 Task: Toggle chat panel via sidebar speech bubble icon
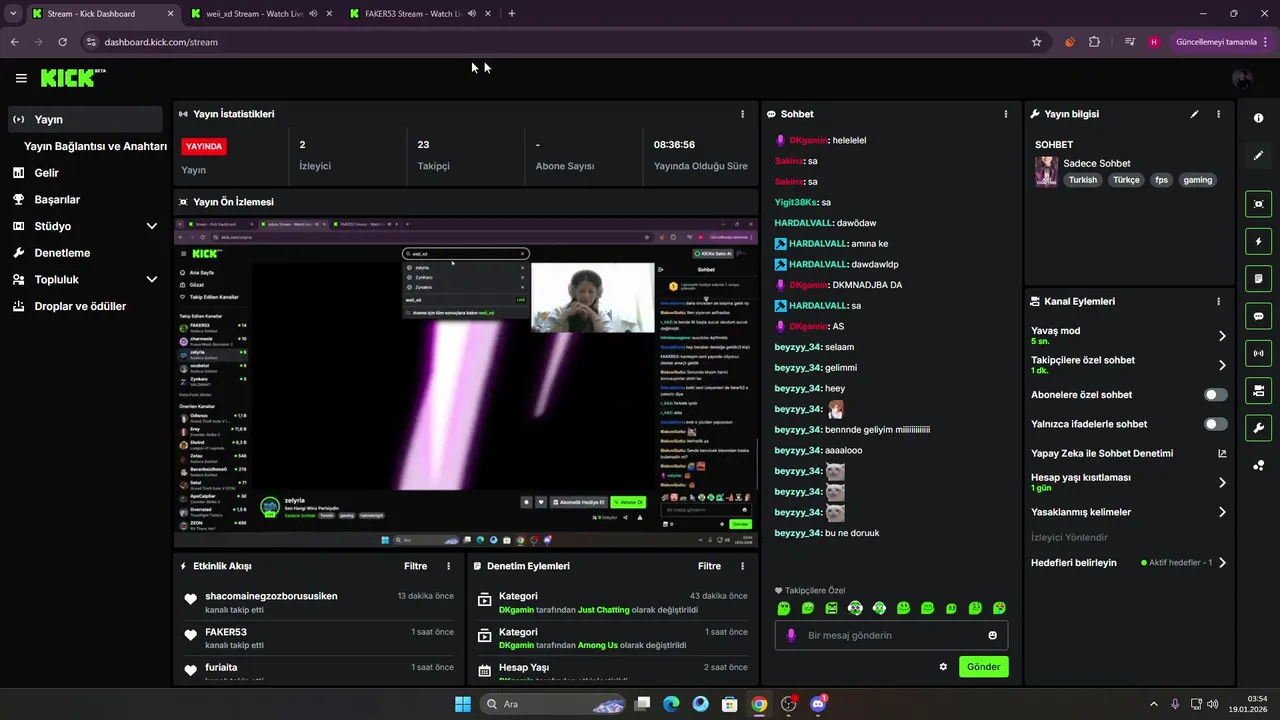tap(1258, 316)
